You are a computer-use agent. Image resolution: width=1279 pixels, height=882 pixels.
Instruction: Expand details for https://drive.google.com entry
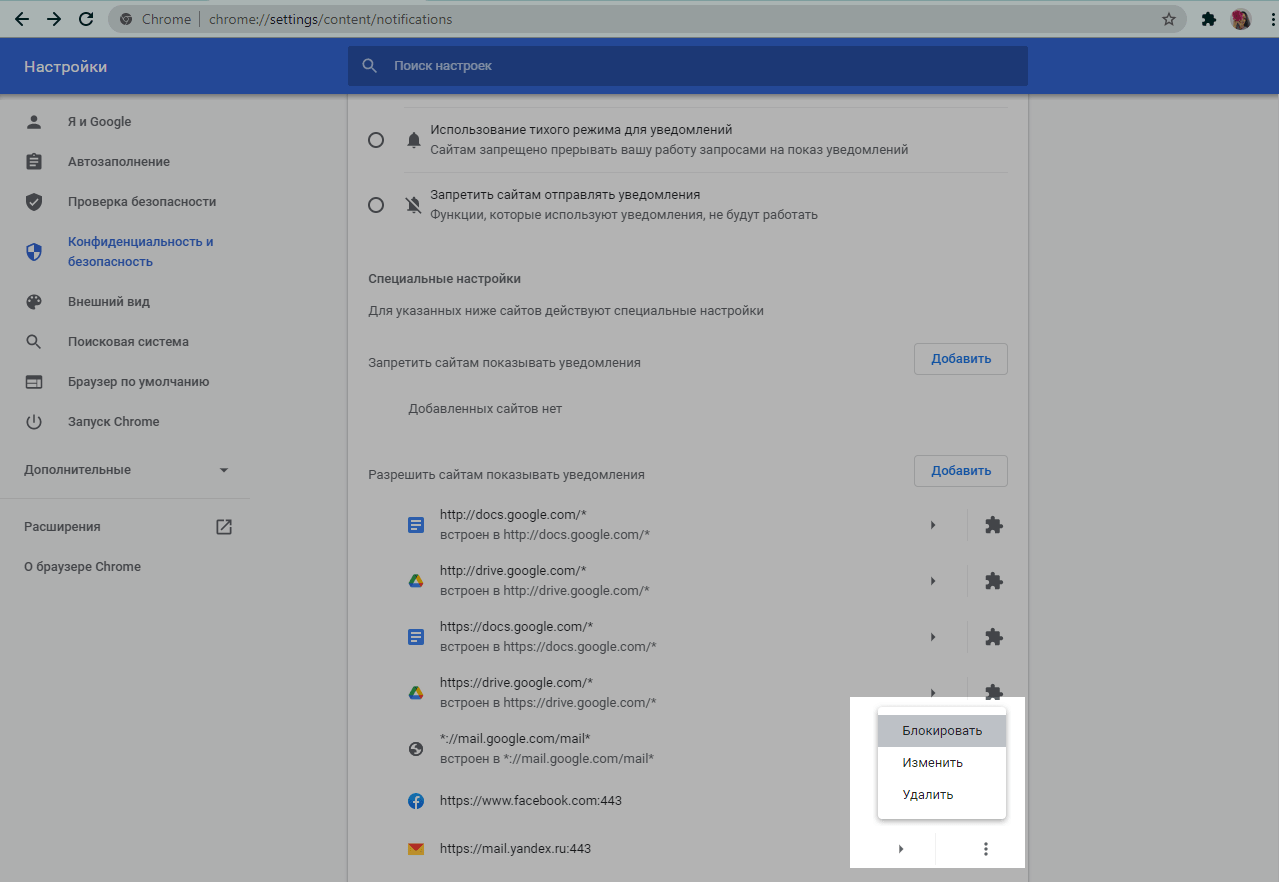[x=933, y=691]
